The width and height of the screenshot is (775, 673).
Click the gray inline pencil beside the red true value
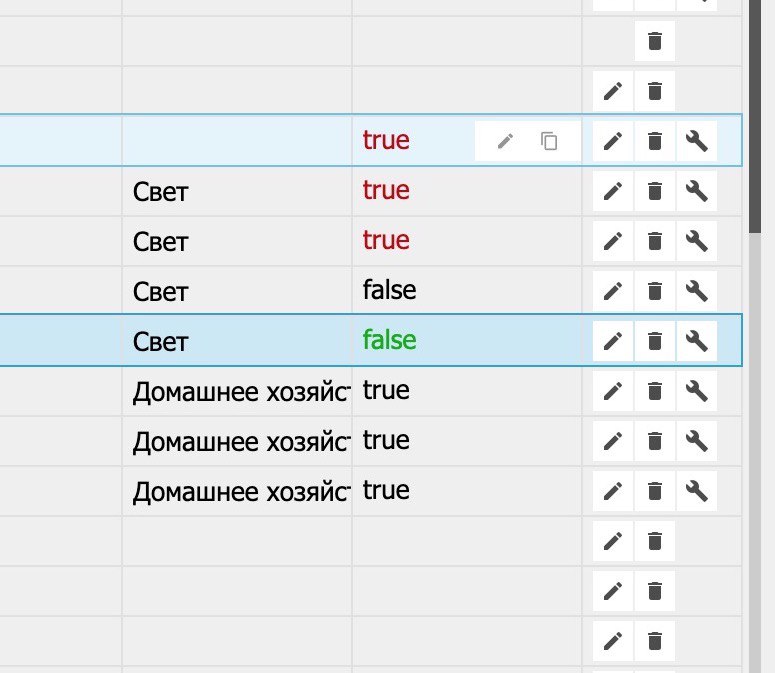tap(505, 141)
